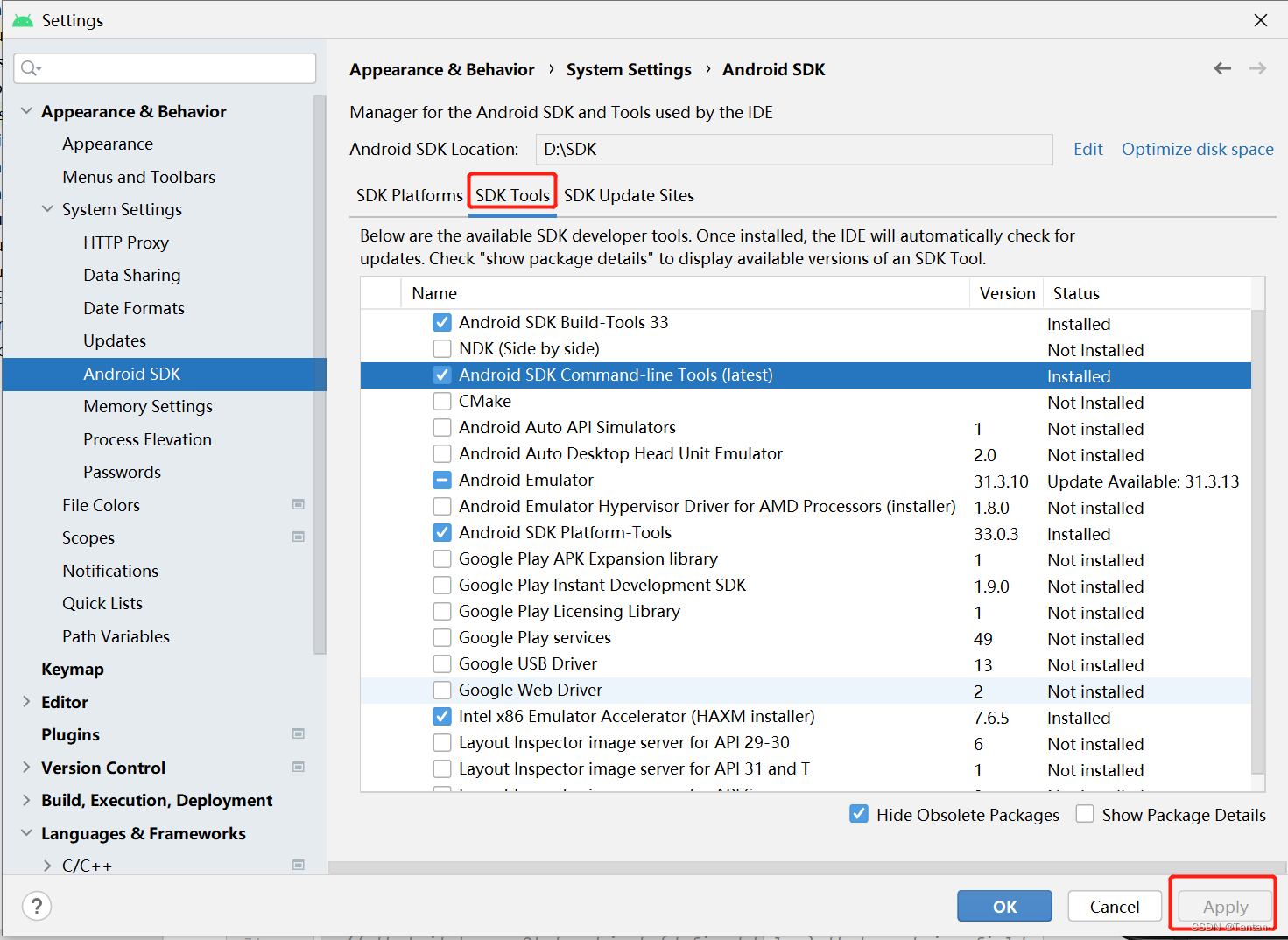Click the Version column header
This screenshot has height=940, width=1288.
click(x=1007, y=293)
